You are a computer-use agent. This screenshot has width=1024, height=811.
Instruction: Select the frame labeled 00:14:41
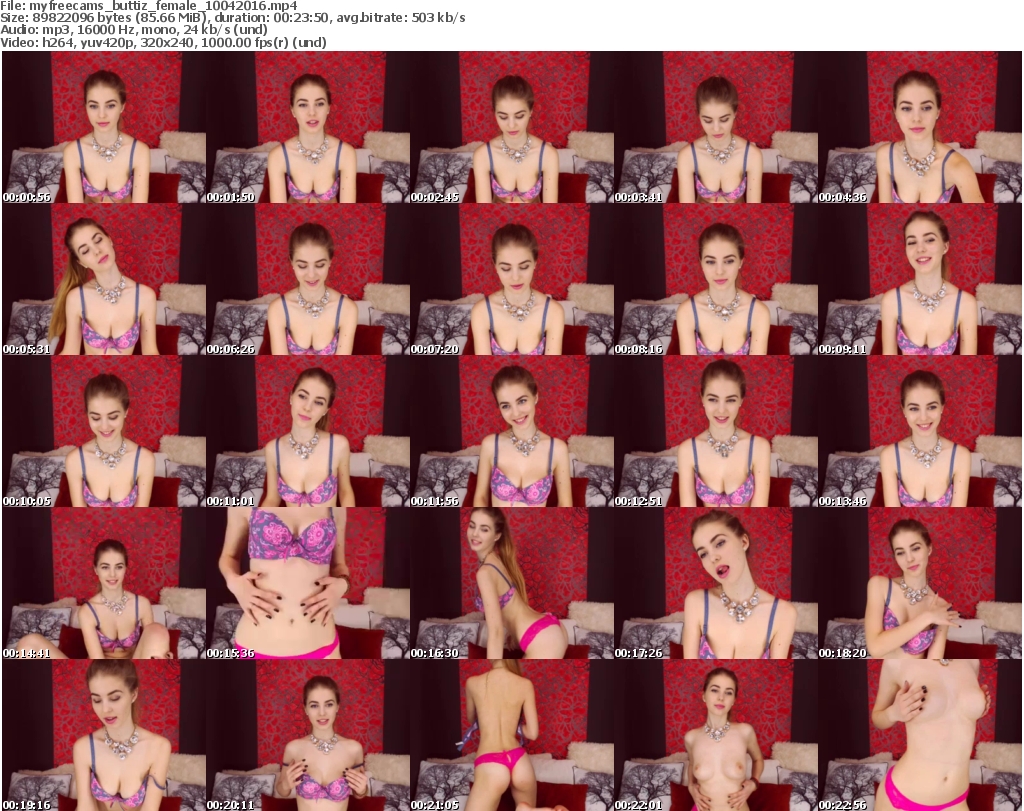click(104, 583)
